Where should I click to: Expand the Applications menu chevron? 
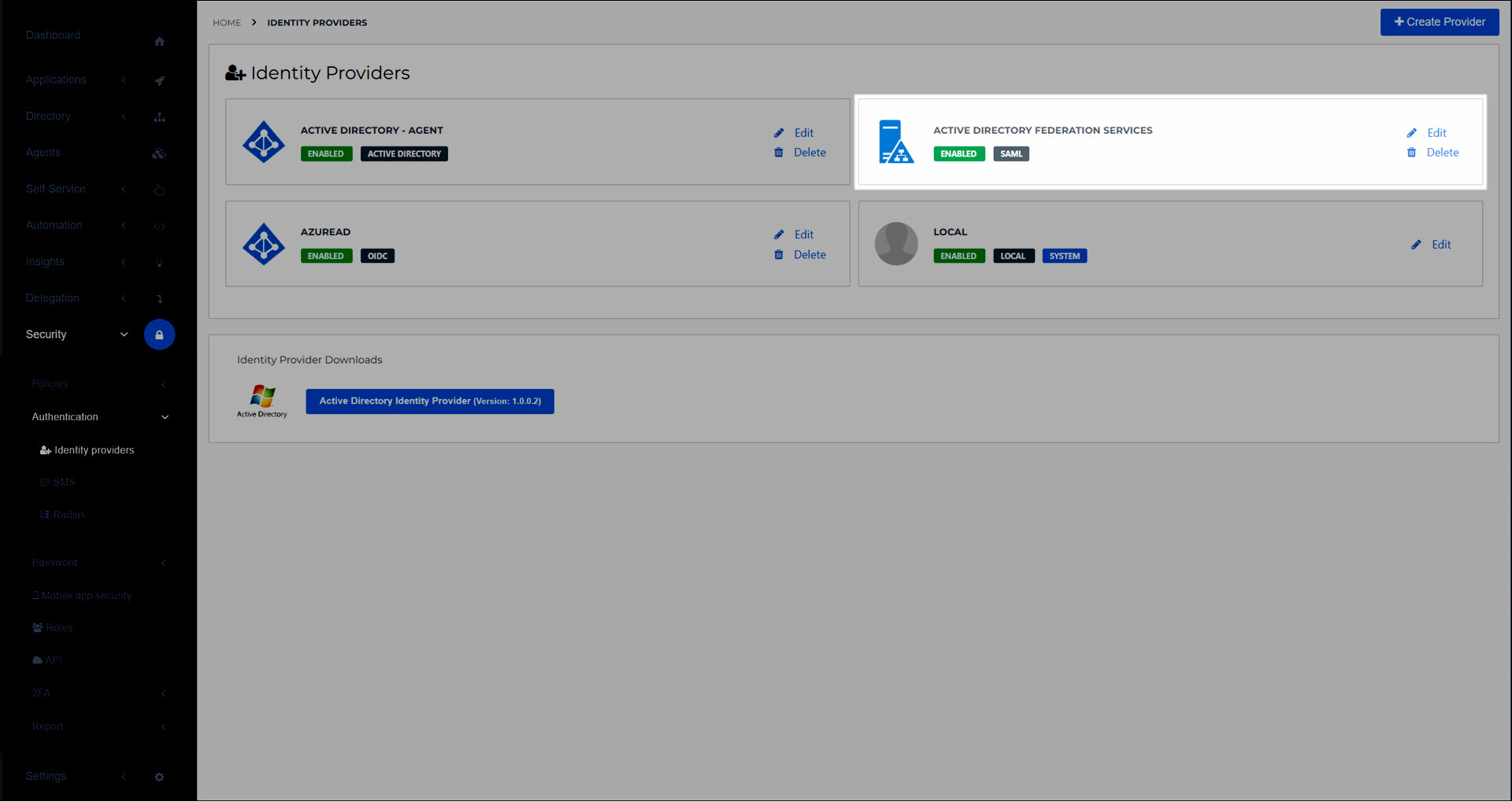pyautogui.click(x=124, y=80)
